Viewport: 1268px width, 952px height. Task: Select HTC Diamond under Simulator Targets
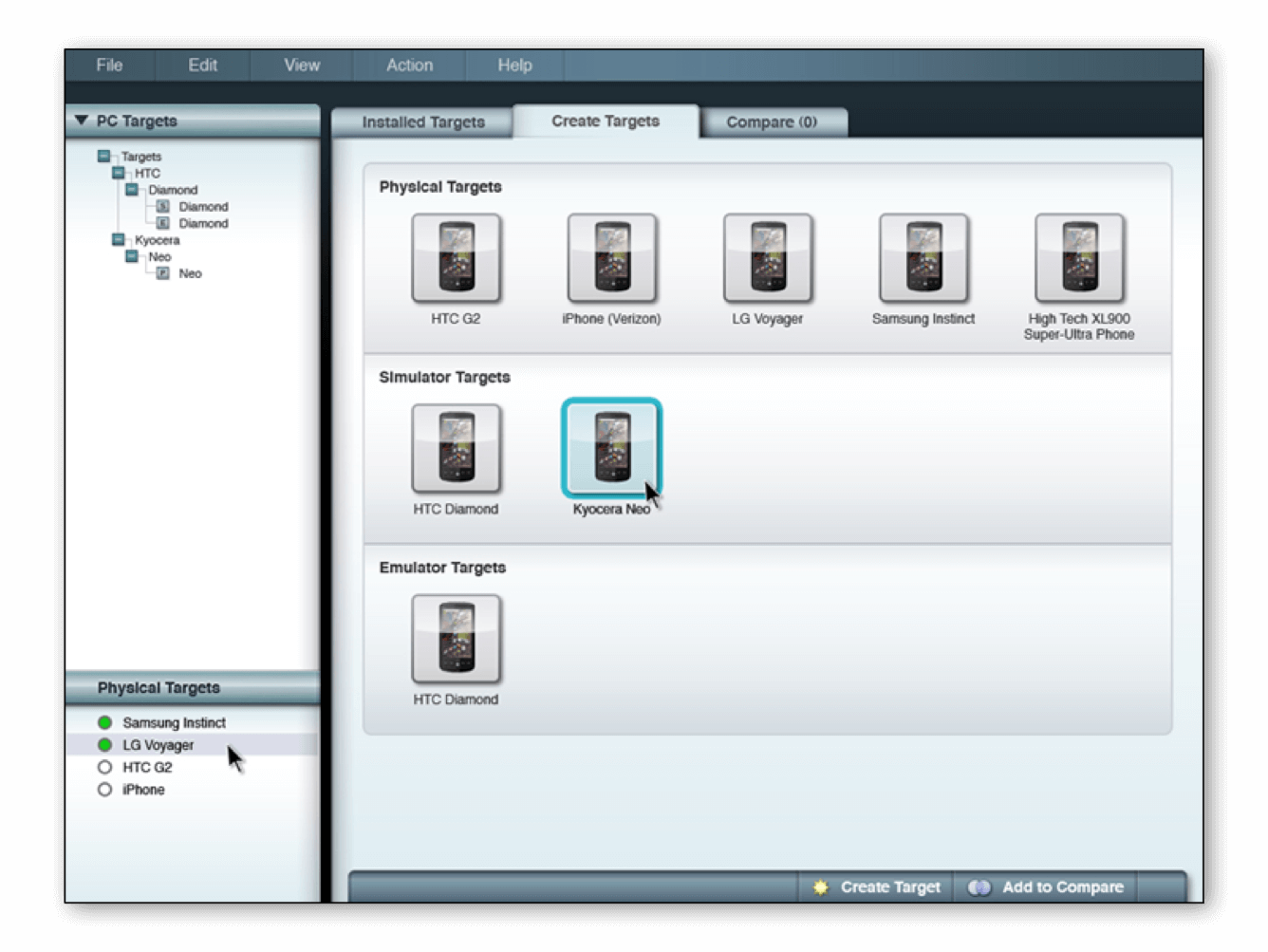pyautogui.click(x=456, y=449)
